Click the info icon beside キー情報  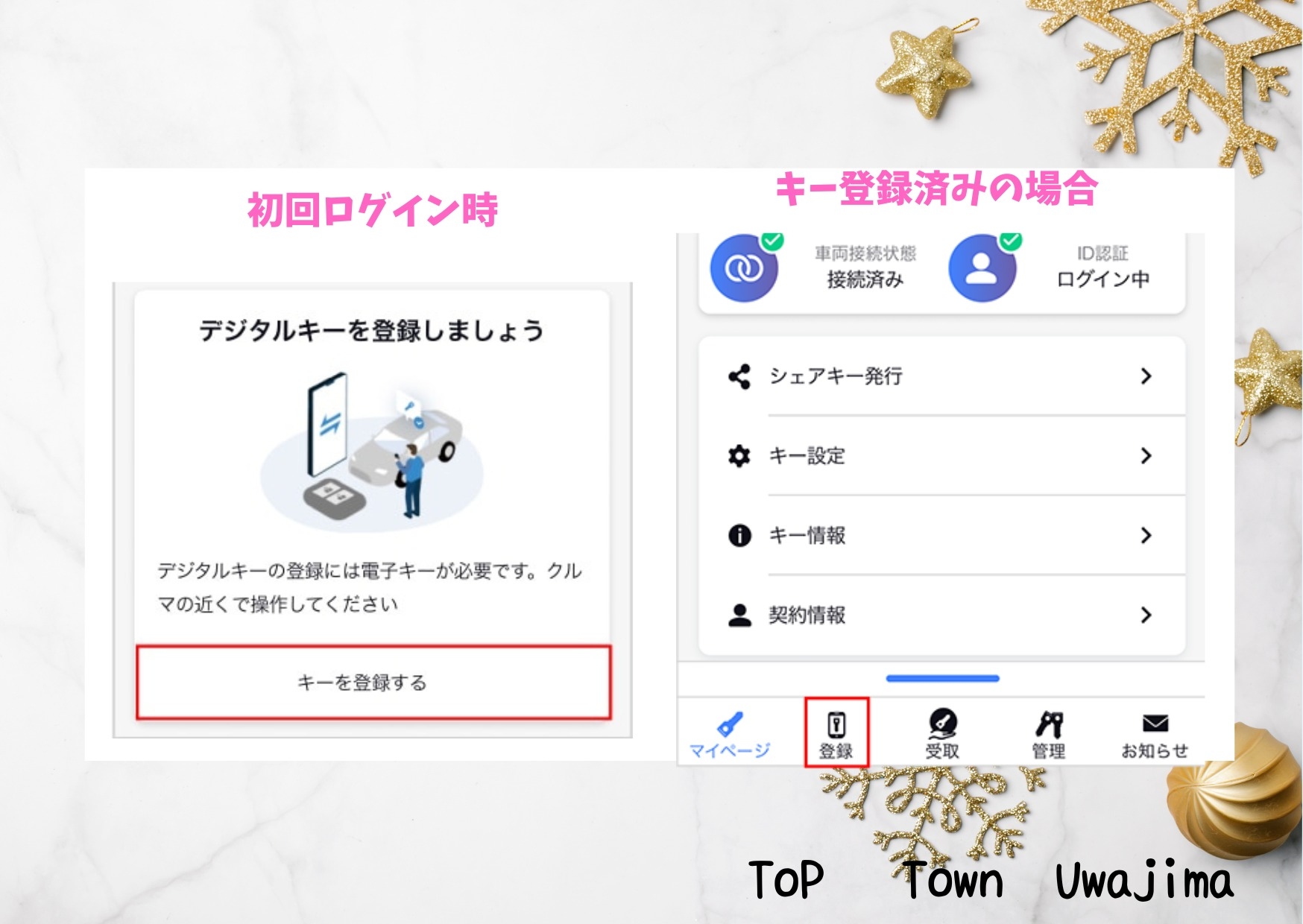[x=739, y=535]
